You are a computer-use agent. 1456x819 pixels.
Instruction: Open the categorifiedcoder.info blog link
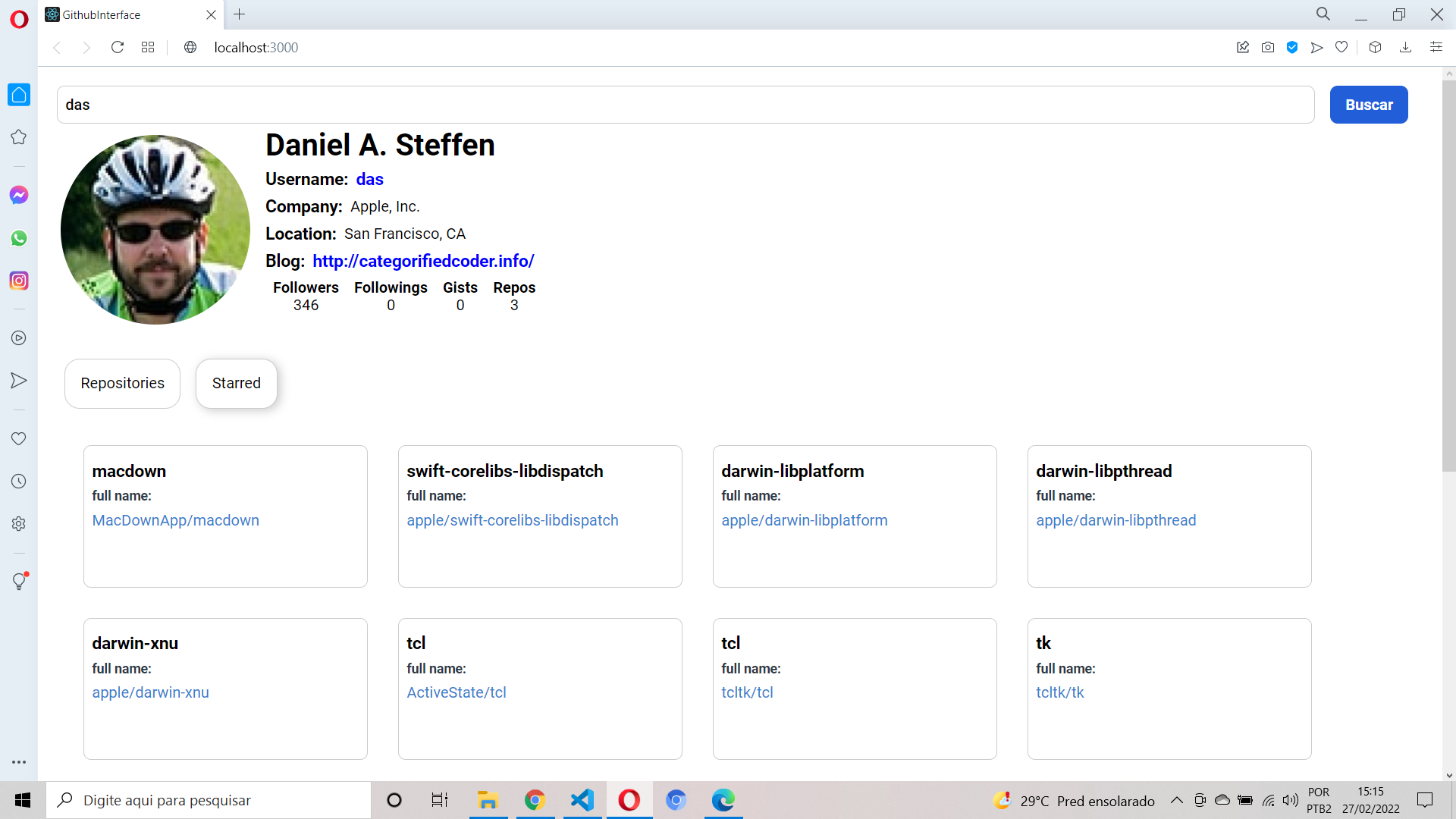click(423, 262)
